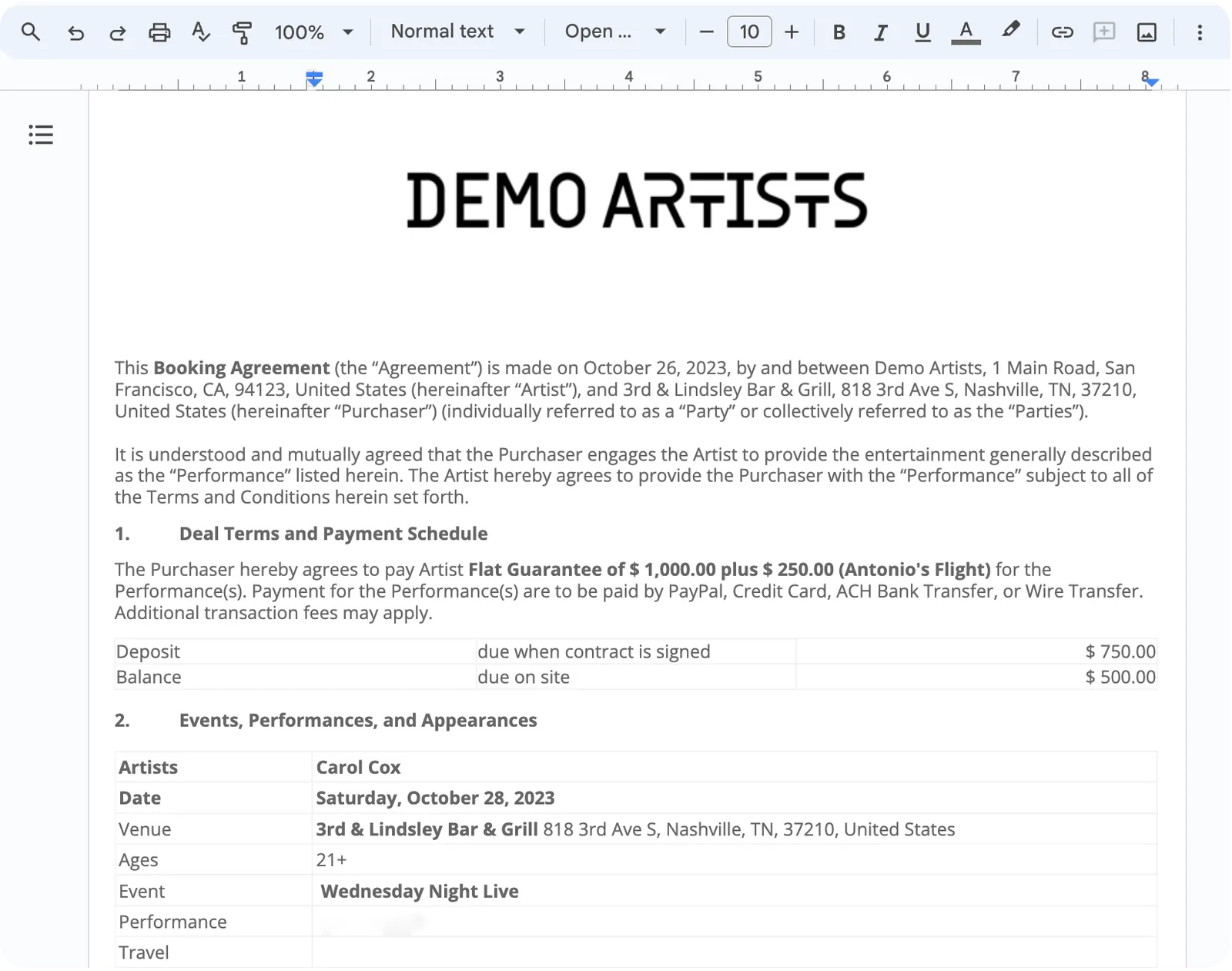Viewport: 1232px width, 971px height.
Task: Click the "Travel" row label
Action: (144, 953)
